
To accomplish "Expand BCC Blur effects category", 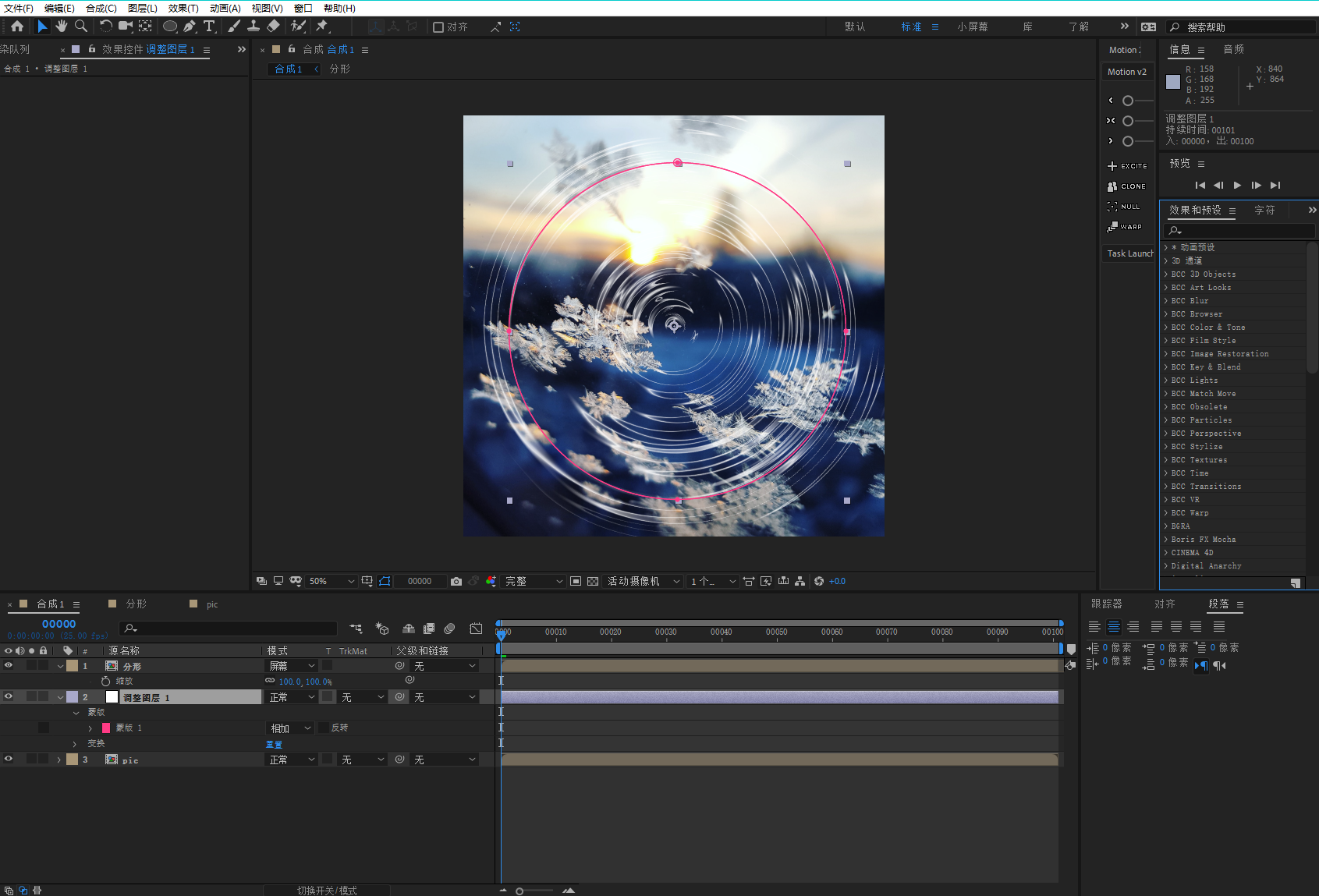I will (x=1166, y=301).
